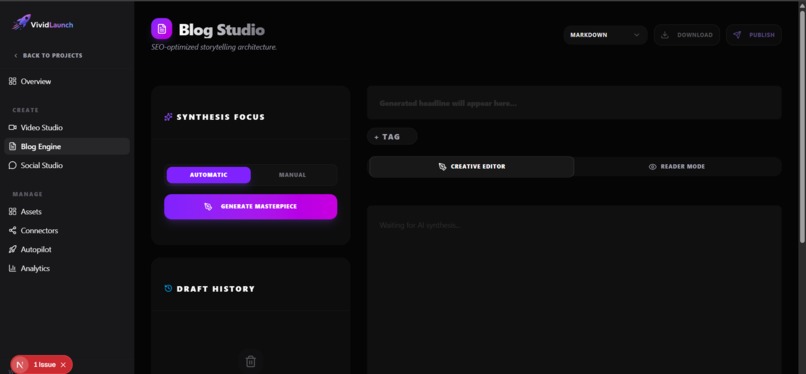Open the 1 Issue indicator
This screenshot has height=374, width=806.
(x=45, y=365)
